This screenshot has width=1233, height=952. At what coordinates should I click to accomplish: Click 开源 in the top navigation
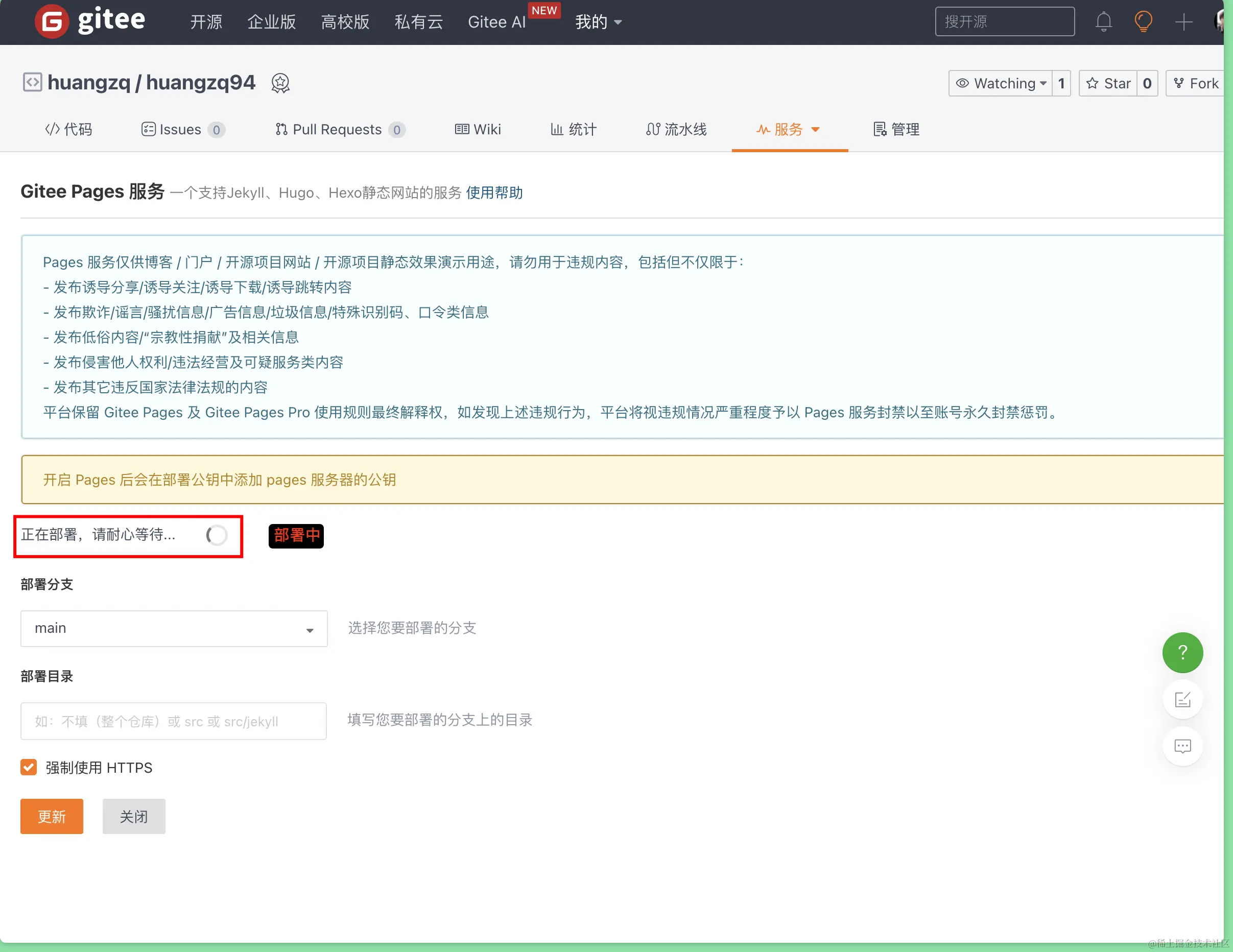pyautogui.click(x=206, y=22)
